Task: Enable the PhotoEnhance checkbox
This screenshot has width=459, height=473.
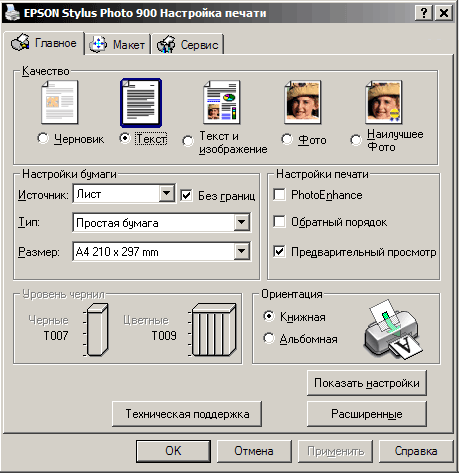Action: point(279,195)
